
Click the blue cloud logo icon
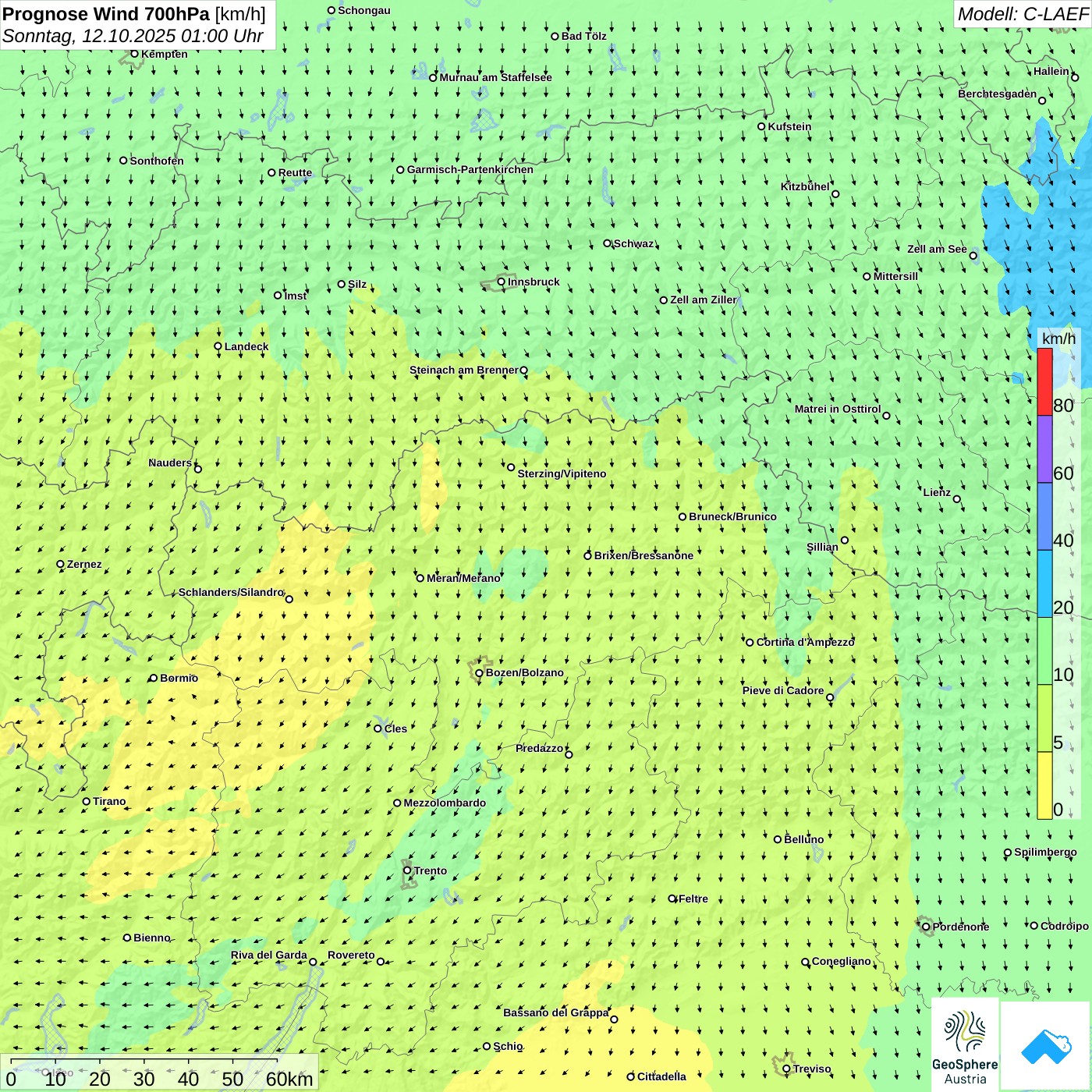click(x=1046, y=1047)
